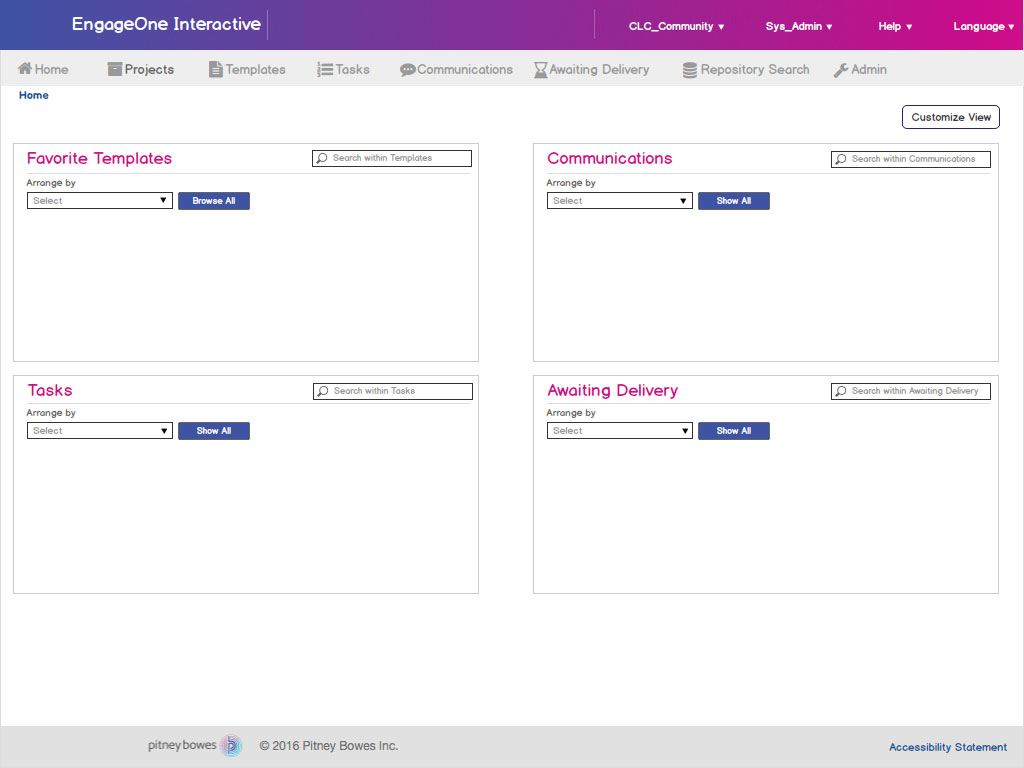Click the Repository Search database icon
The height and width of the screenshot is (768, 1024).
(690, 70)
